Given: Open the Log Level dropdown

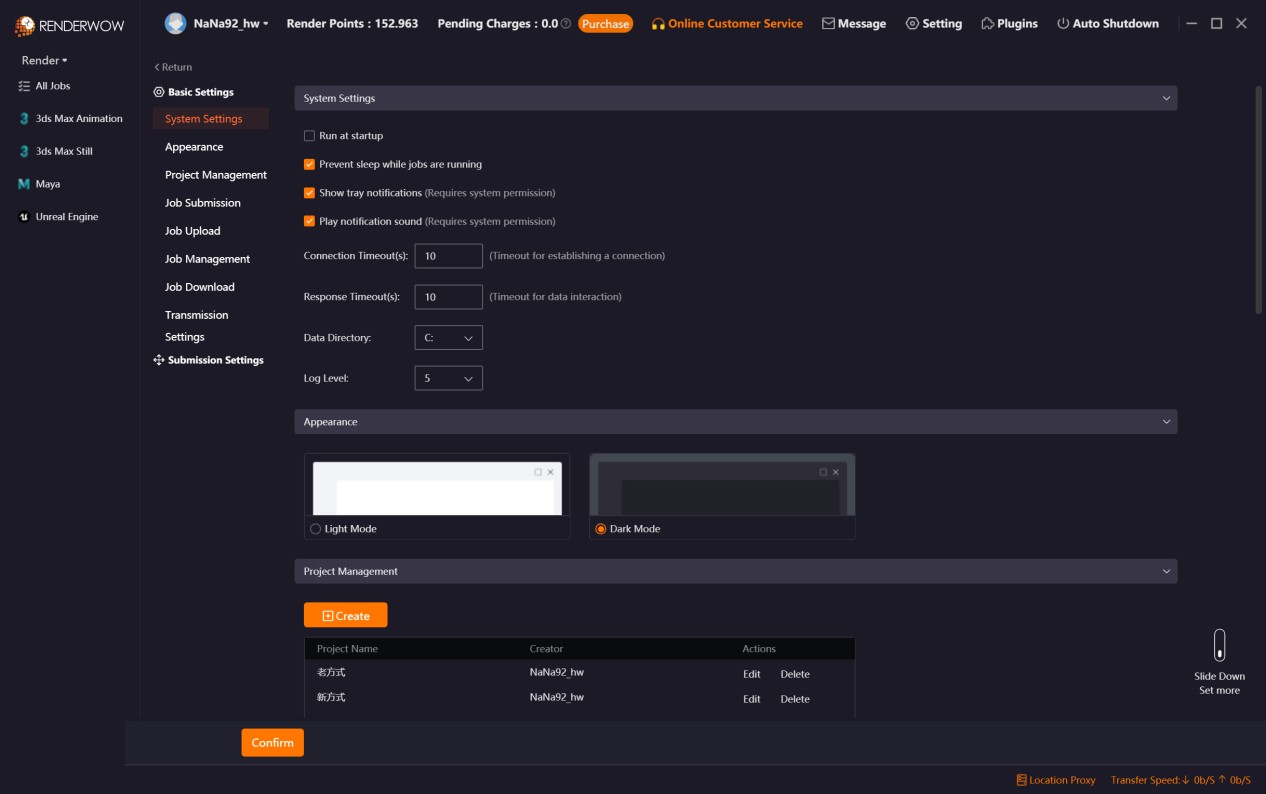Looking at the screenshot, I should point(448,379).
